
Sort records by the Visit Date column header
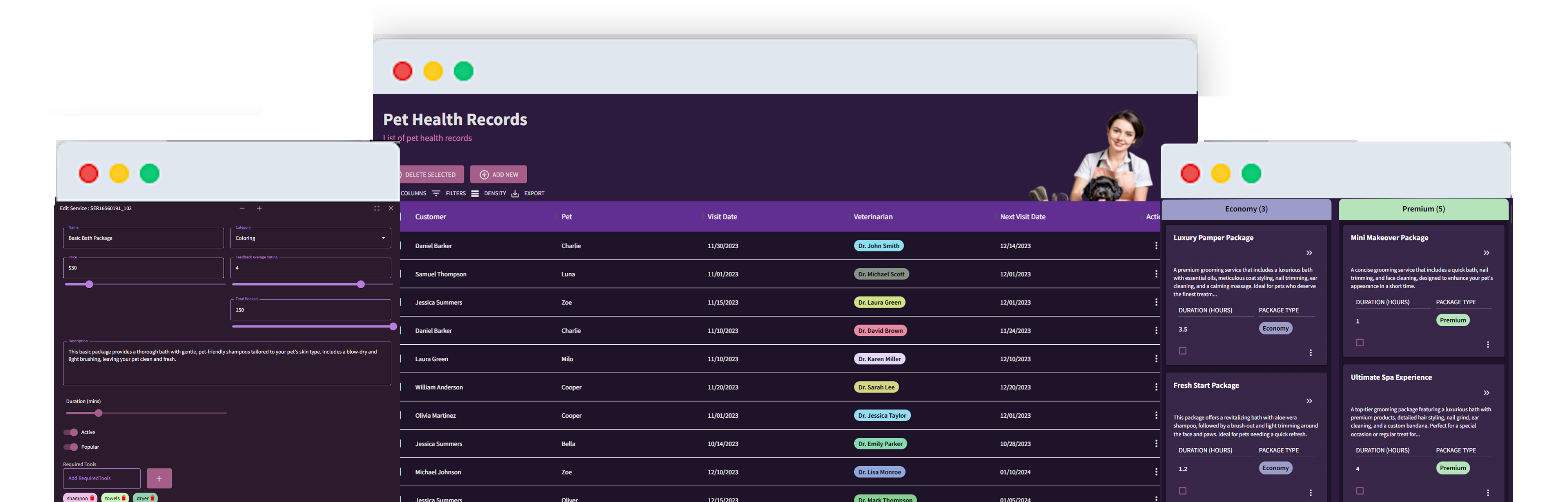pos(722,217)
